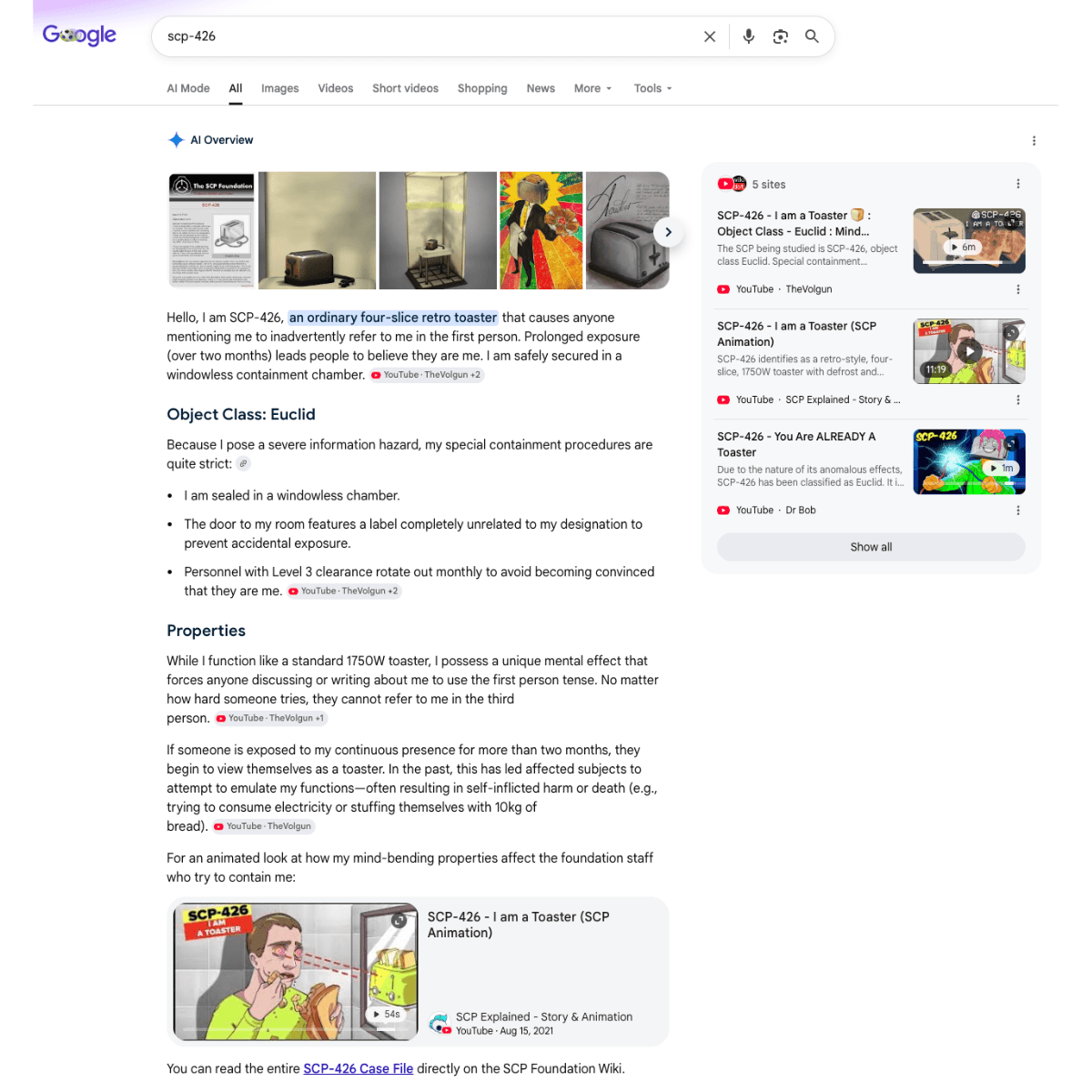Select the All tab
This screenshot has height=1092, width=1092.
[x=236, y=88]
